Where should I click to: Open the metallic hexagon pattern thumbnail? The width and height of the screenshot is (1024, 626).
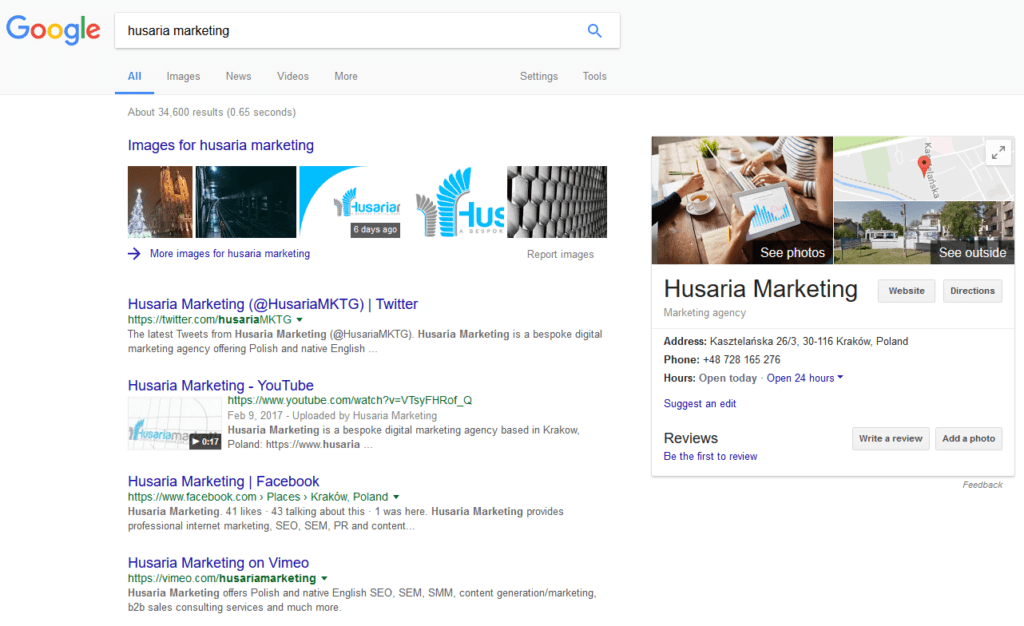(x=557, y=202)
